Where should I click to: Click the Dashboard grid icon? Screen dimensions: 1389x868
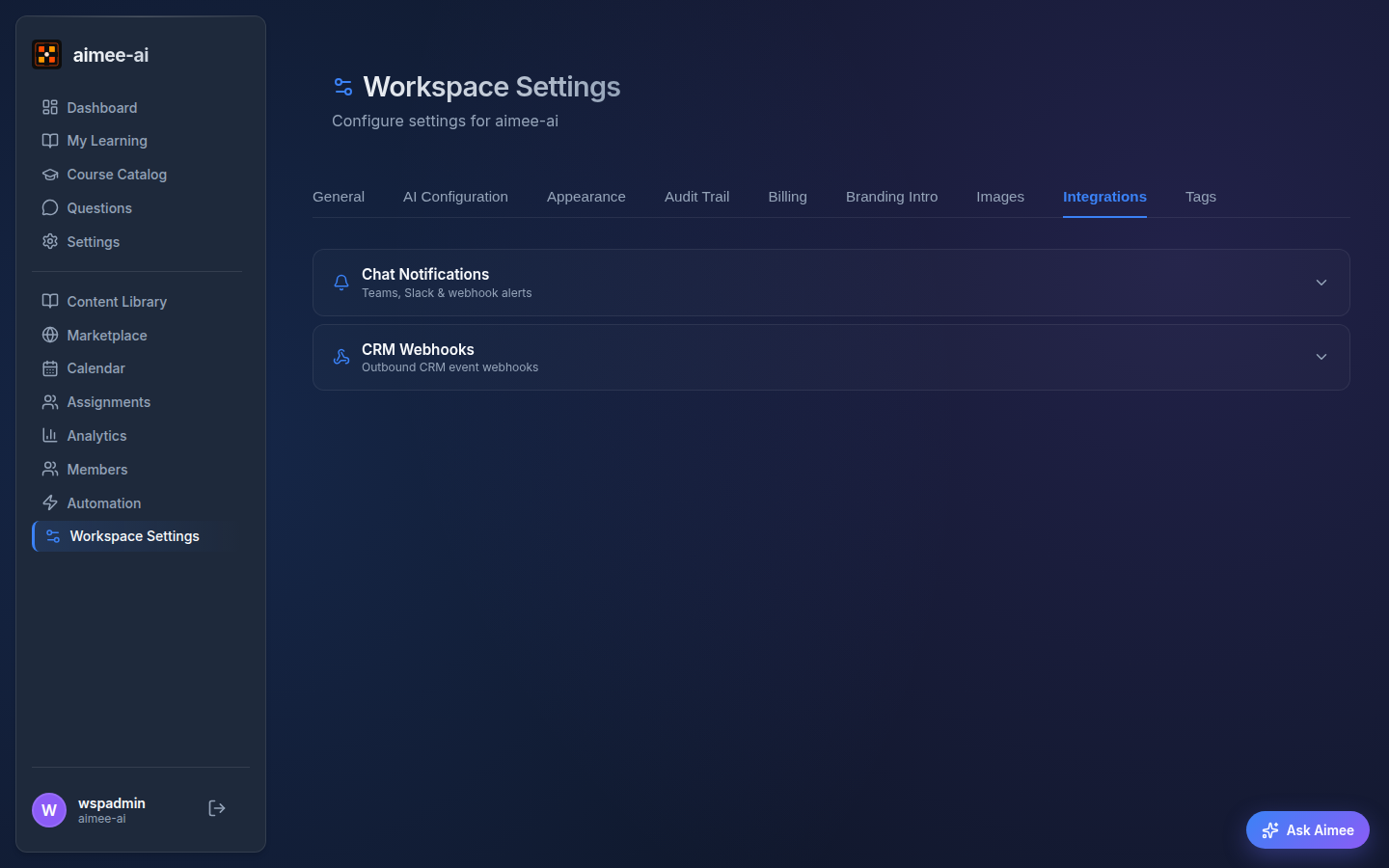pos(50,107)
